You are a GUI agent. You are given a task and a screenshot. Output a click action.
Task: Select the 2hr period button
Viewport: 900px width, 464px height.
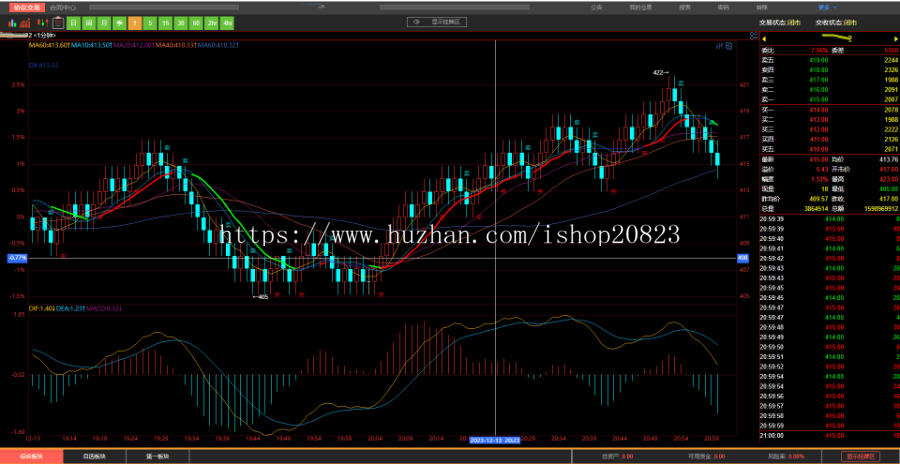click(x=212, y=23)
